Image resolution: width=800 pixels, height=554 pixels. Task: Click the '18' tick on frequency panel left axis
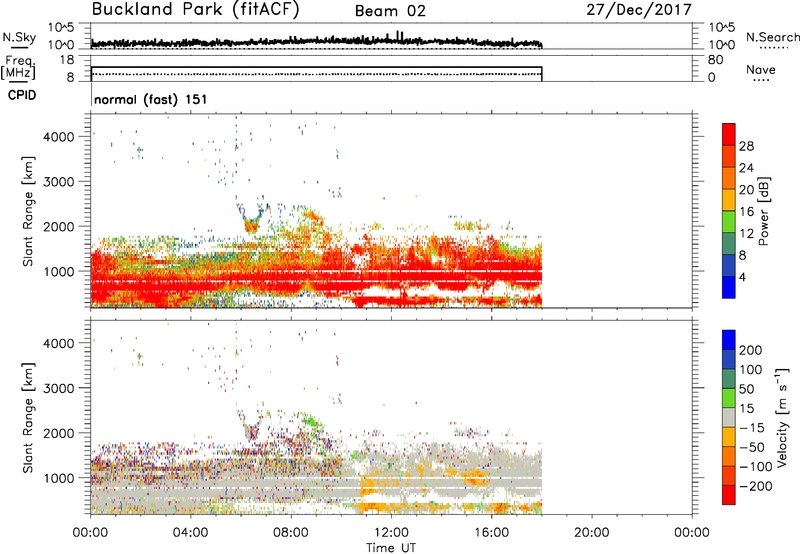pos(66,60)
